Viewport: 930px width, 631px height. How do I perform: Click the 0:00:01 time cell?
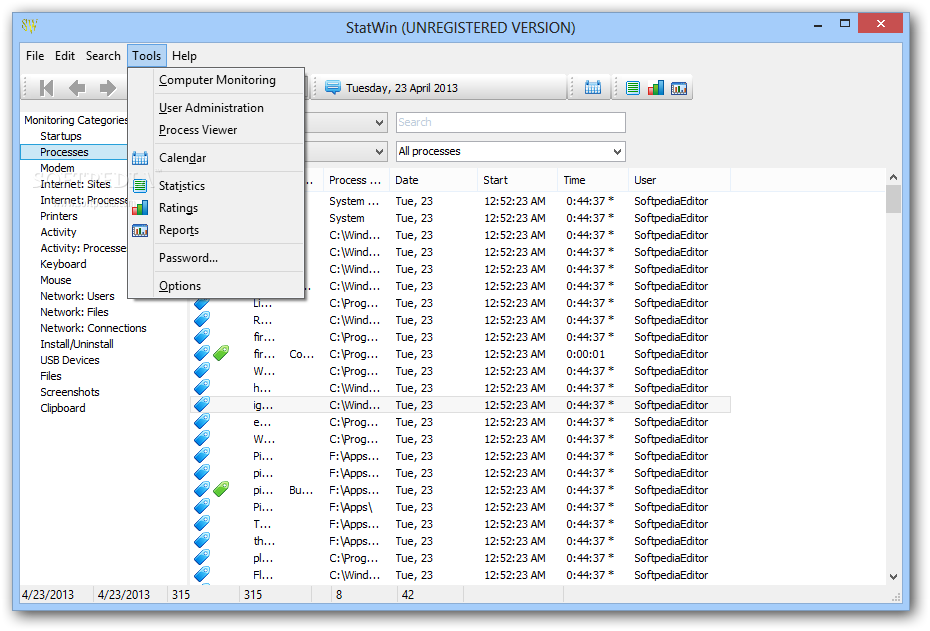coord(585,354)
